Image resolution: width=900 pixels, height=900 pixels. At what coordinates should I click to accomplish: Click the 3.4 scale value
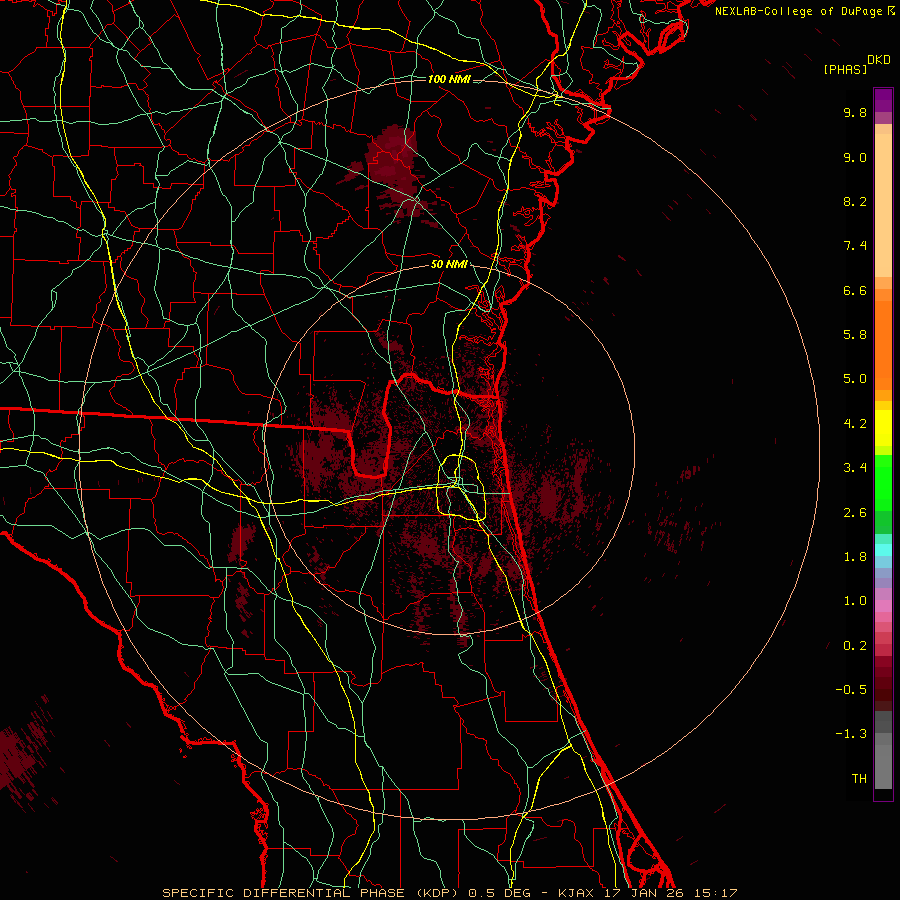coord(855,468)
